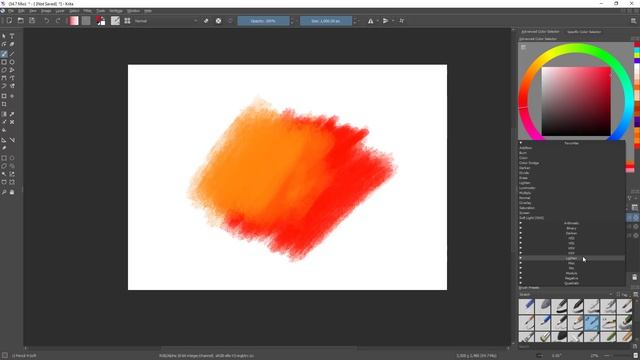Select the Zoom magnifier tool

click(x=4, y=192)
